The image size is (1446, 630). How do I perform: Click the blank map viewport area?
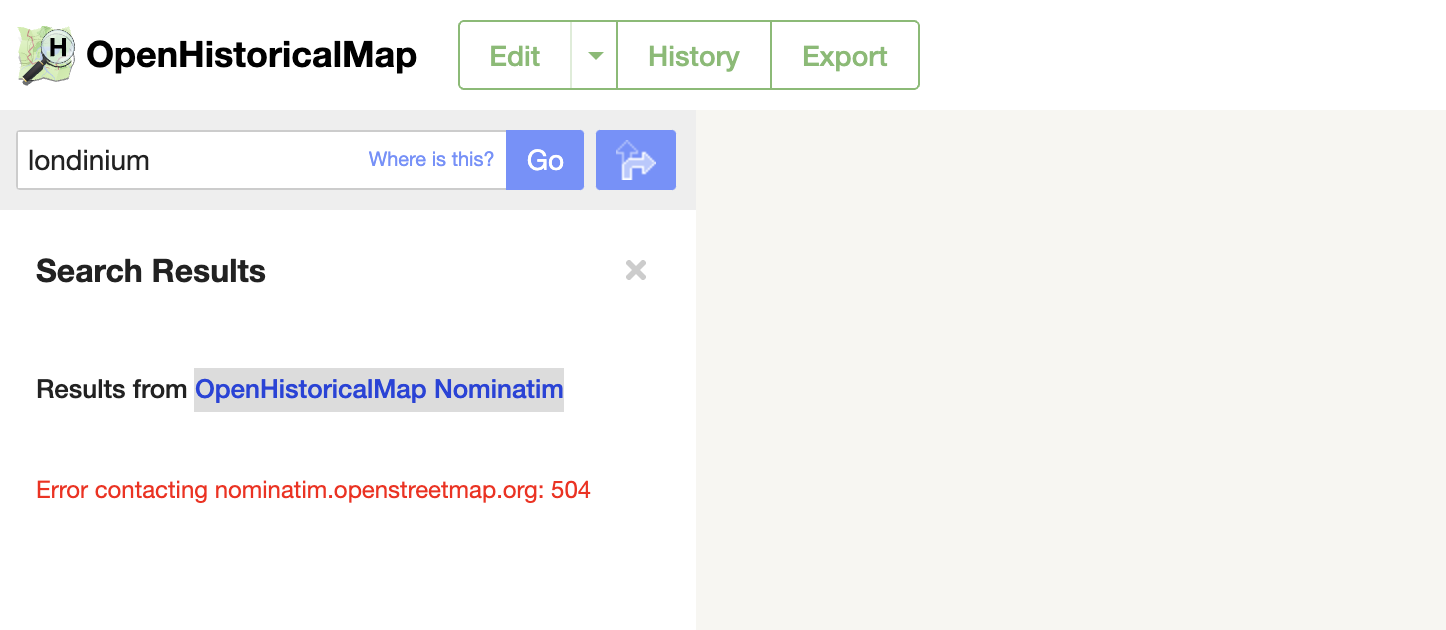1070,370
